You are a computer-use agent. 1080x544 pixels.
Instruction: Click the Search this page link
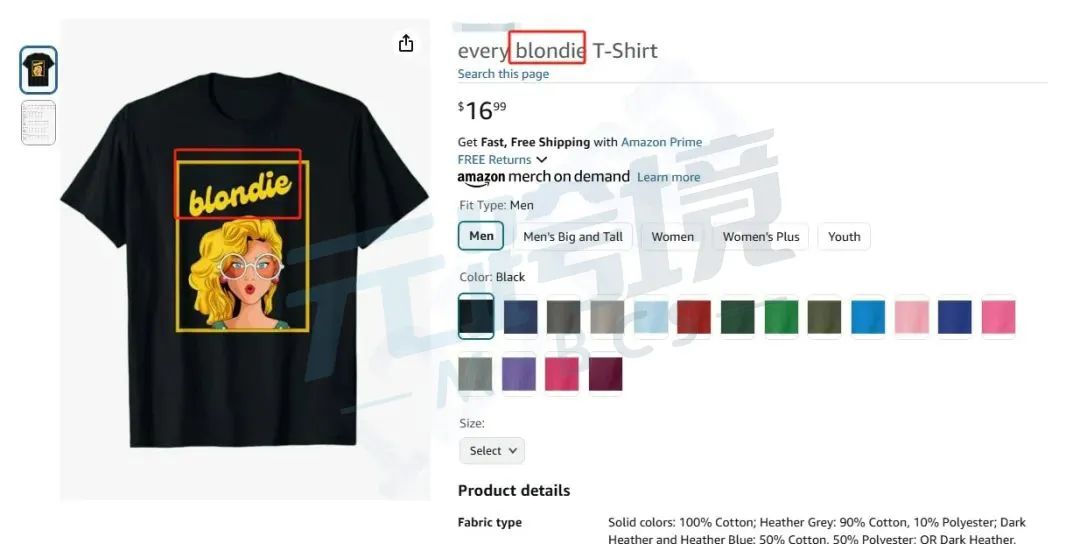[503, 74]
